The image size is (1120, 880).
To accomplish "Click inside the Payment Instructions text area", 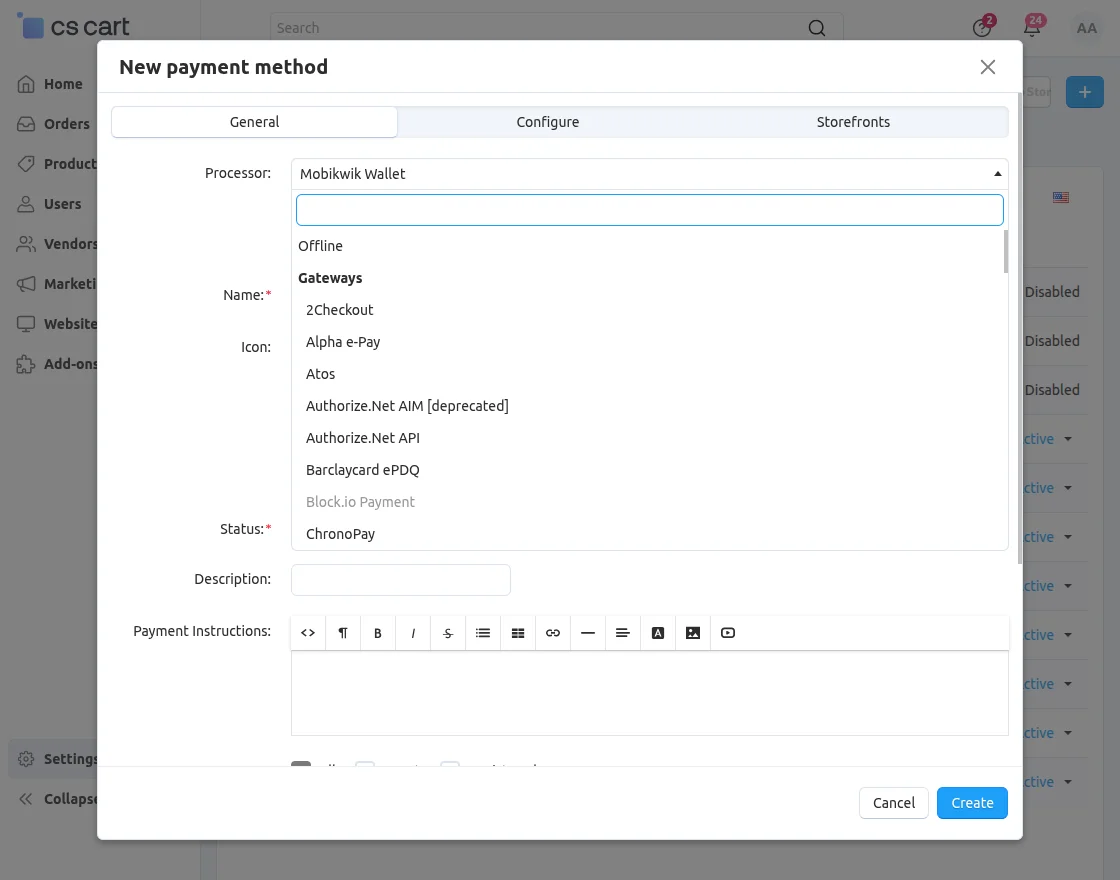I will (x=649, y=693).
